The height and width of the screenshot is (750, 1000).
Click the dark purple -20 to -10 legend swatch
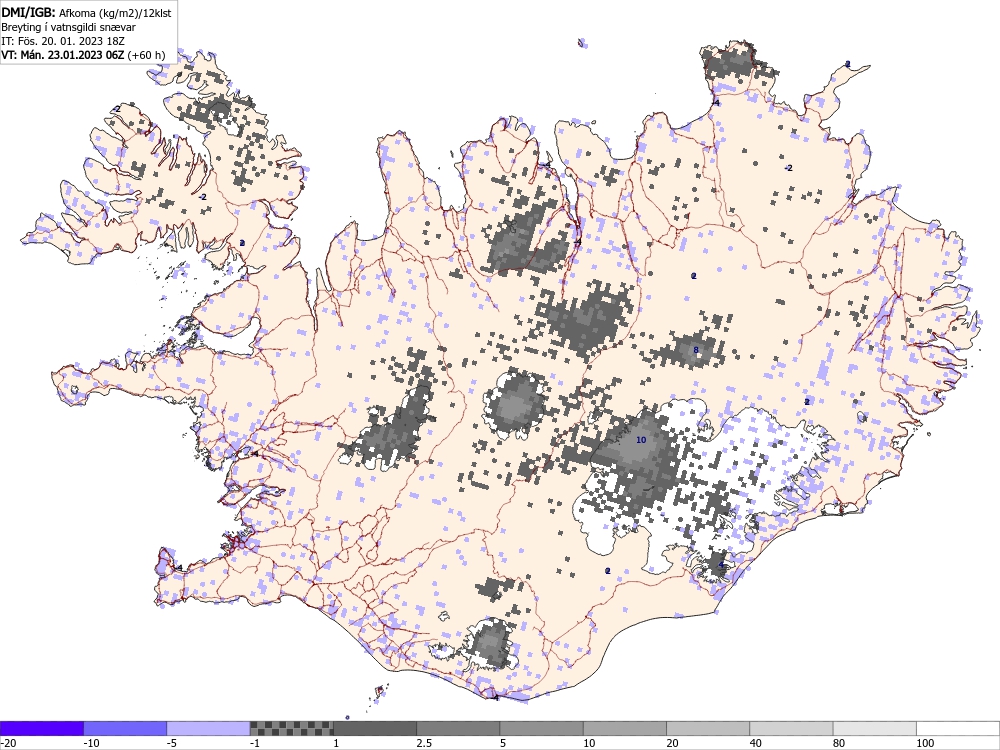pos(41,728)
